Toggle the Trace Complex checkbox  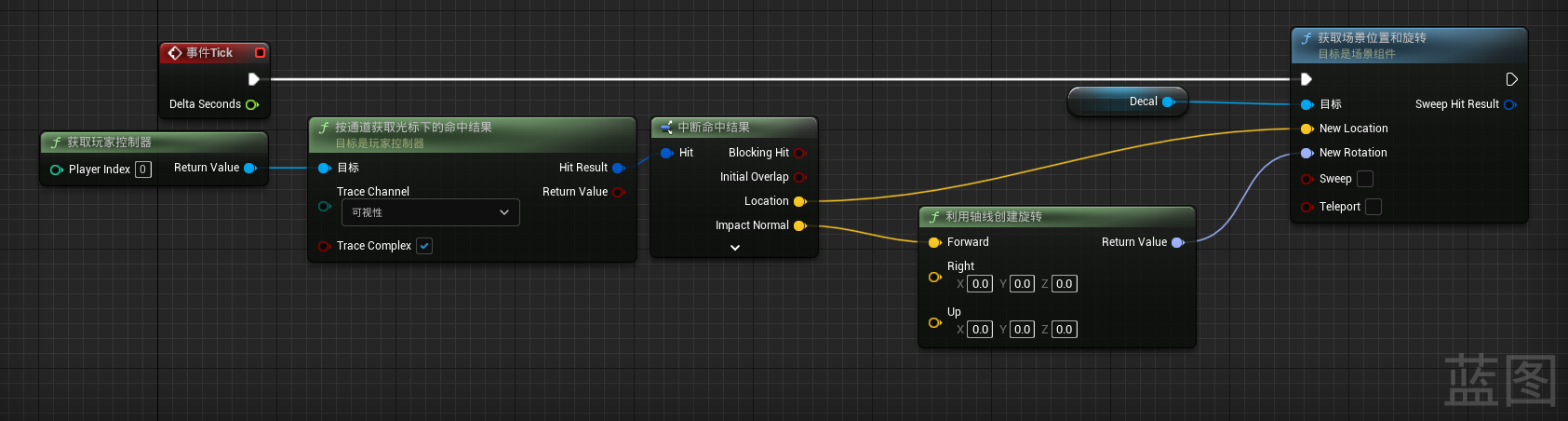[x=424, y=246]
